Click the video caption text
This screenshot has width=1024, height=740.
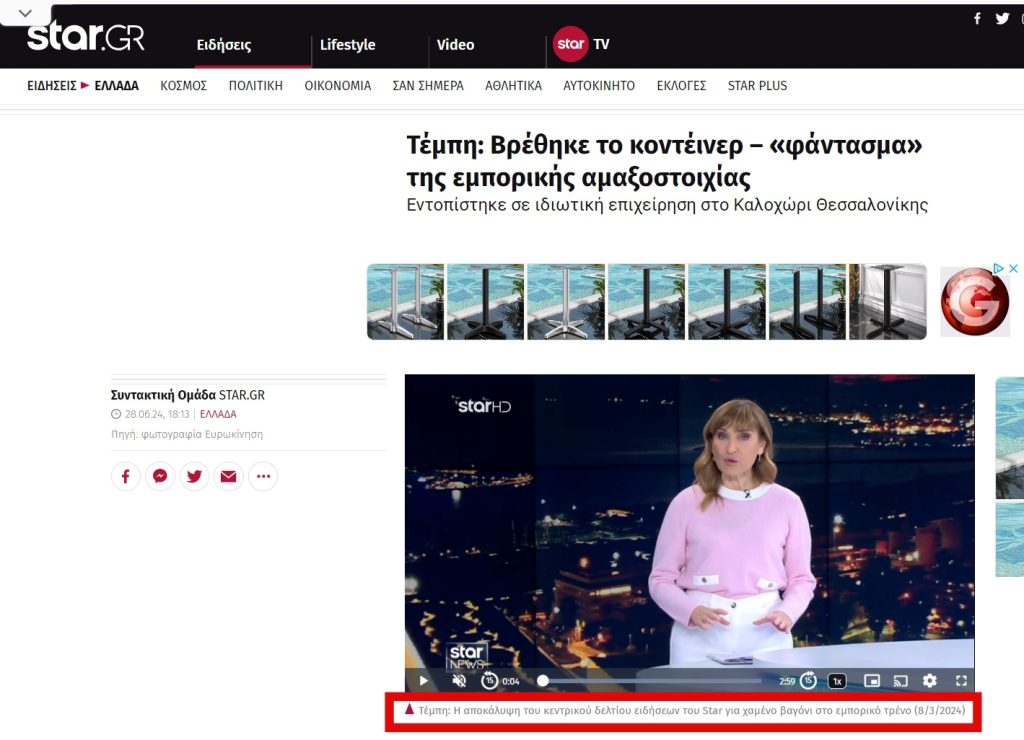click(x=691, y=711)
